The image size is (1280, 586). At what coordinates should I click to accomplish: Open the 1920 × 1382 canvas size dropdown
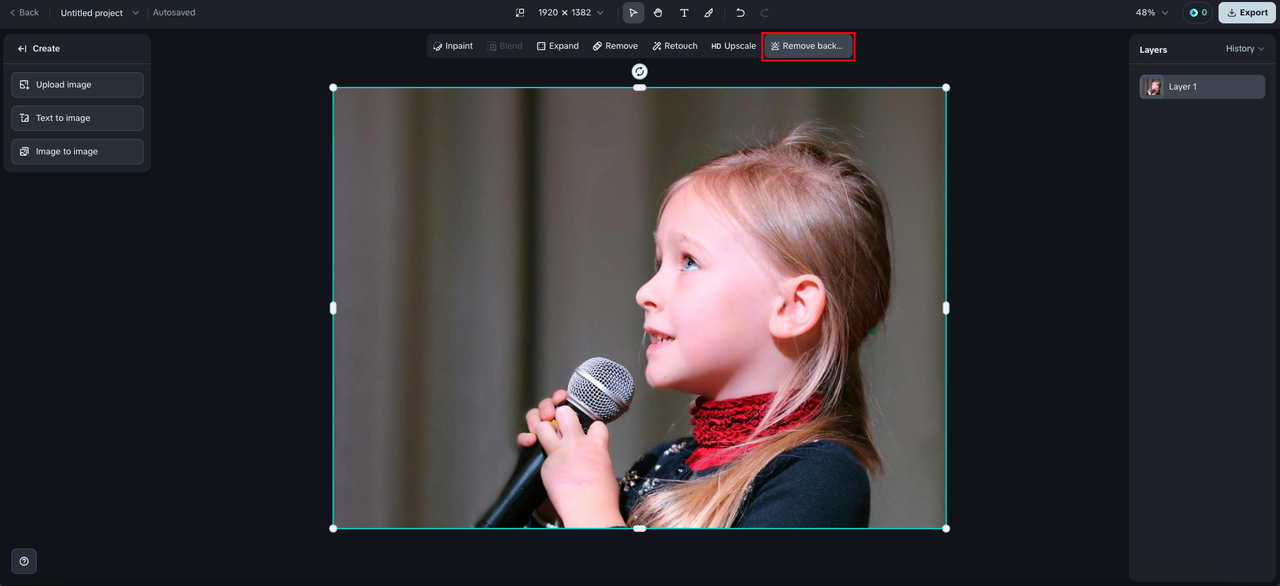(x=571, y=13)
